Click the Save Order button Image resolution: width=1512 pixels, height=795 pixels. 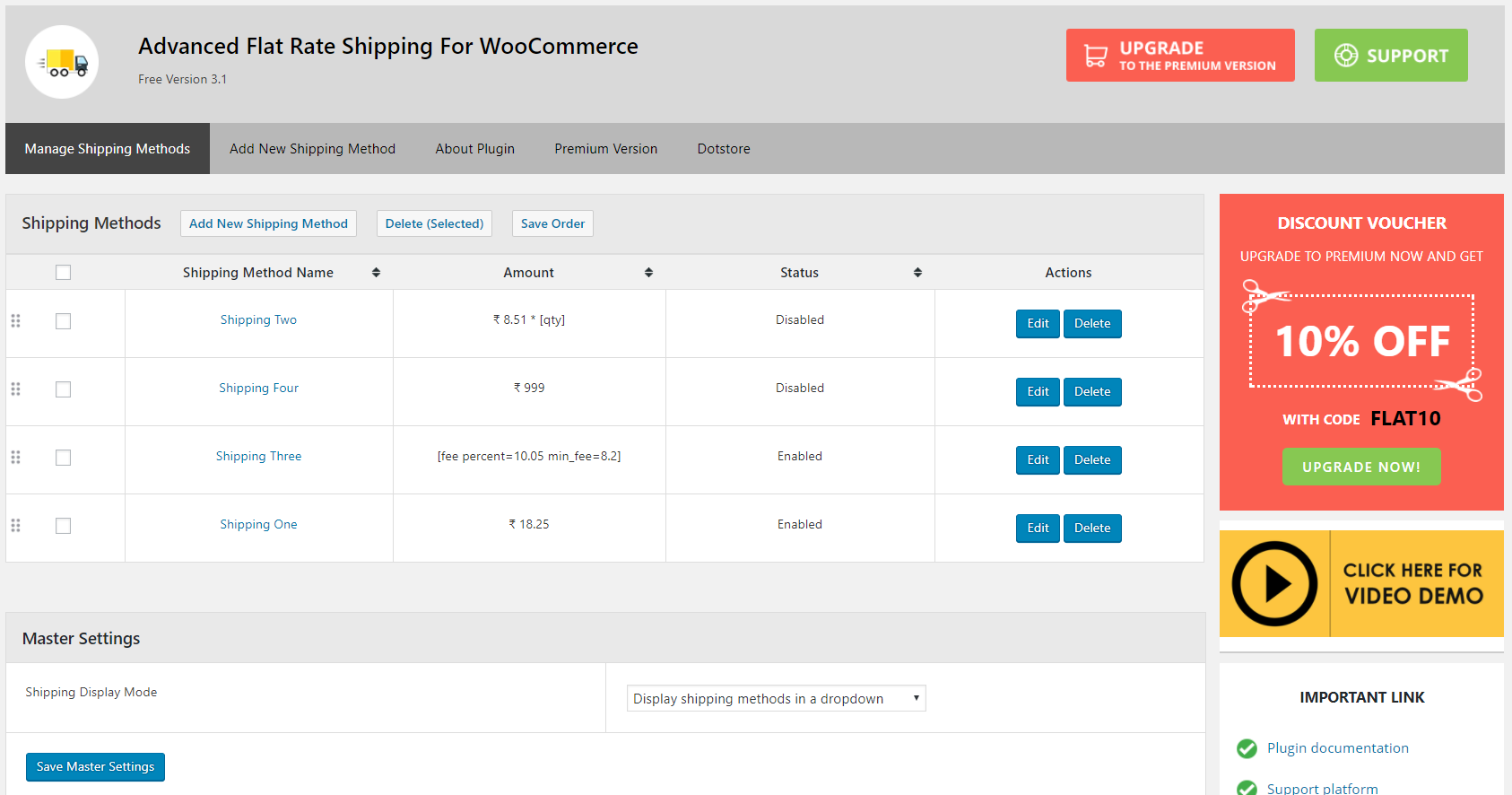(552, 223)
